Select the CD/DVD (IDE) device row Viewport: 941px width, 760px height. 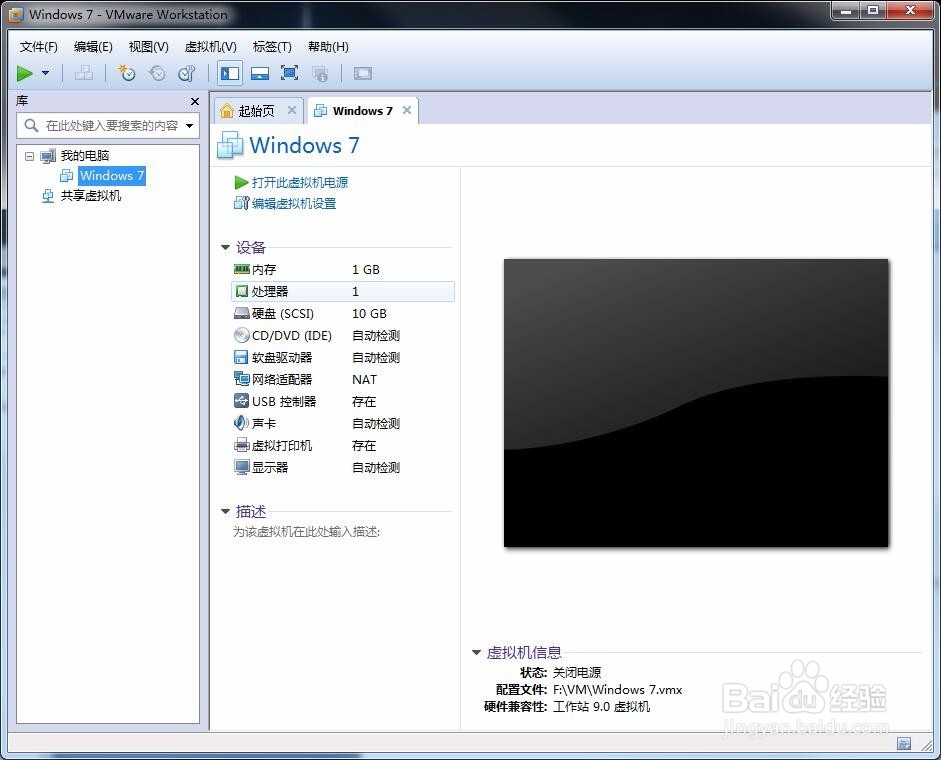343,336
